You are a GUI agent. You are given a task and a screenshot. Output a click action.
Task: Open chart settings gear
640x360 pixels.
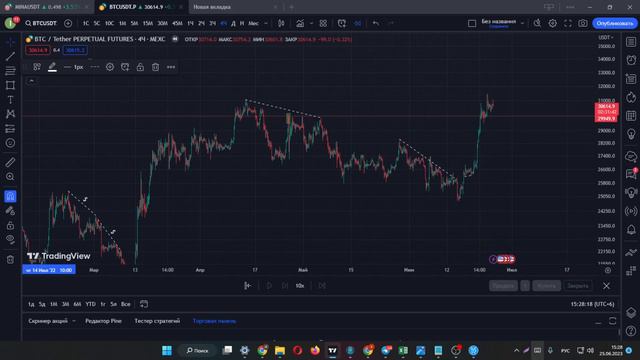pos(553,23)
